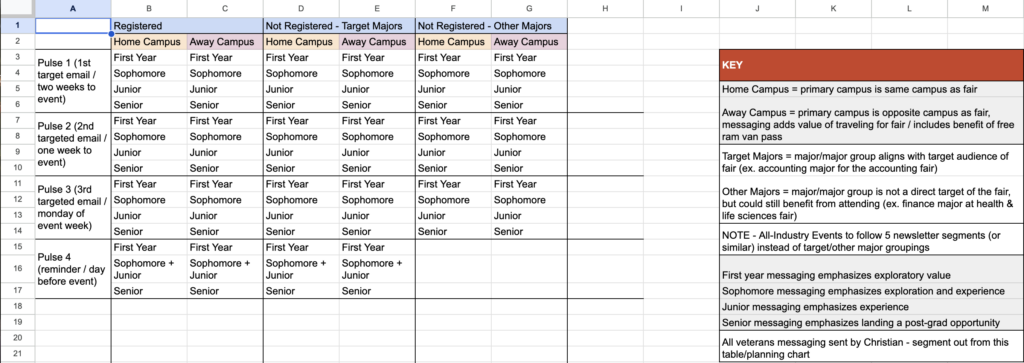
Task: Click column header H
Action: click(605, 8)
